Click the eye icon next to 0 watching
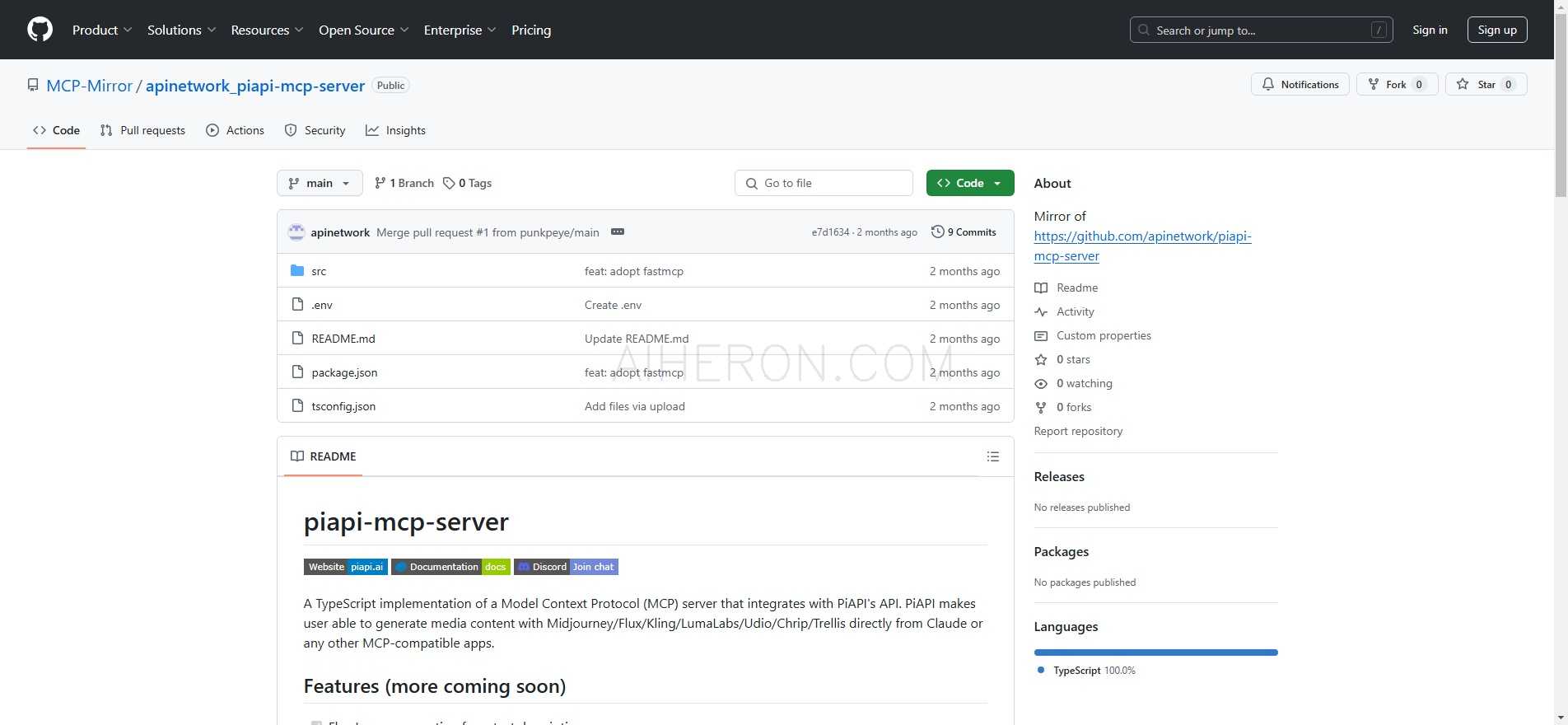1568x725 pixels. point(1041,383)
